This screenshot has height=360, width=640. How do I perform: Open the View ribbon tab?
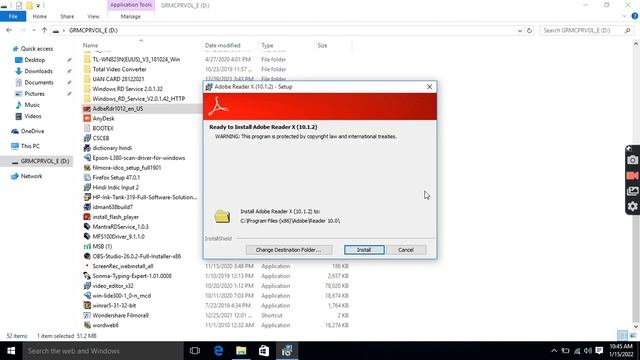(x=93, y=16)
